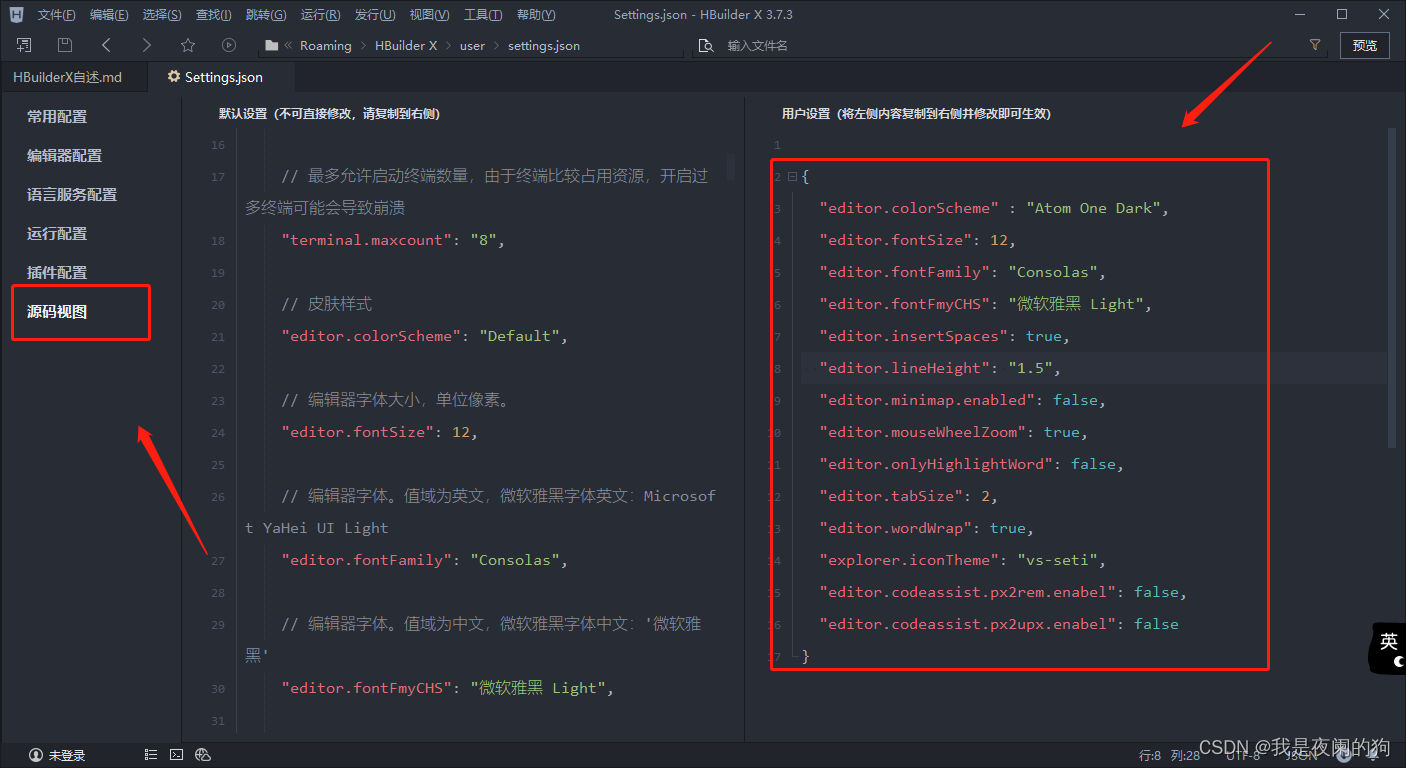Click settings.json in the breadcrumb path

(544, 45)
